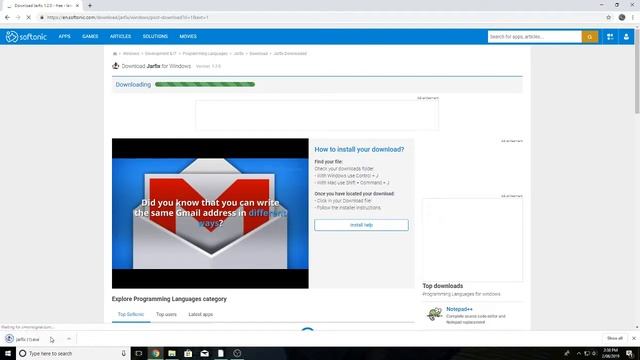Viewport: 640px width, 360px height.
Task: Open the platforms grid icon in header
Action: [610, 37]
